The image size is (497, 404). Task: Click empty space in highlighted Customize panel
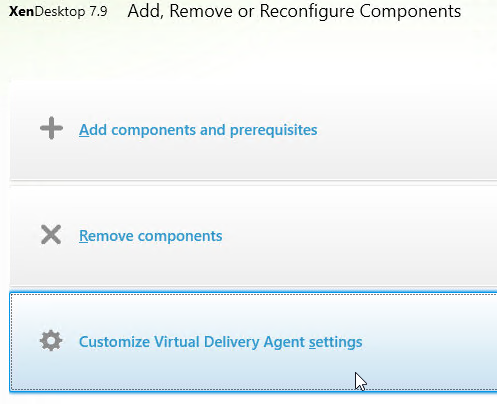tap(430, 342)
